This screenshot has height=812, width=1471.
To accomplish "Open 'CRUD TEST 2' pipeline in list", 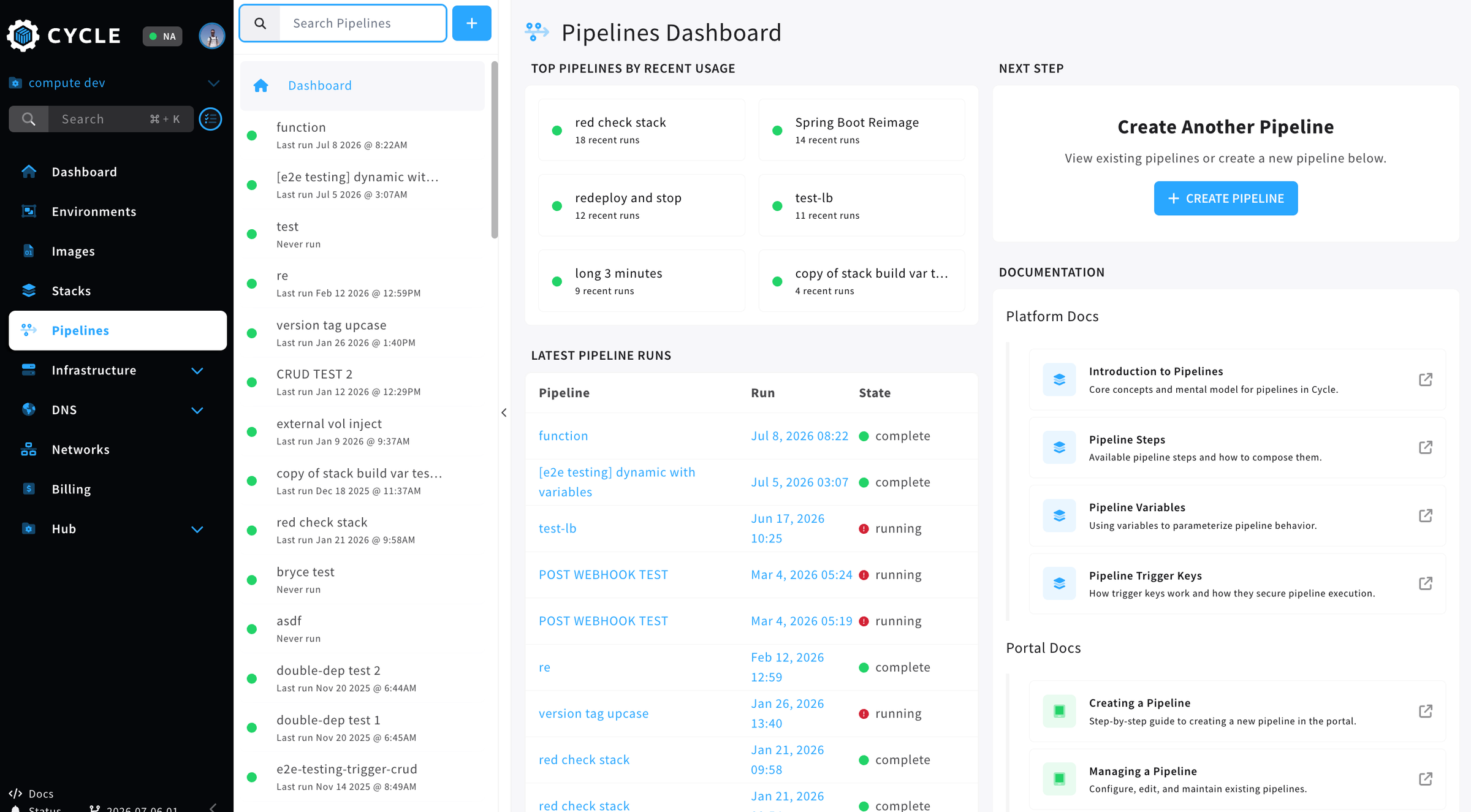I will pos(362,382).
